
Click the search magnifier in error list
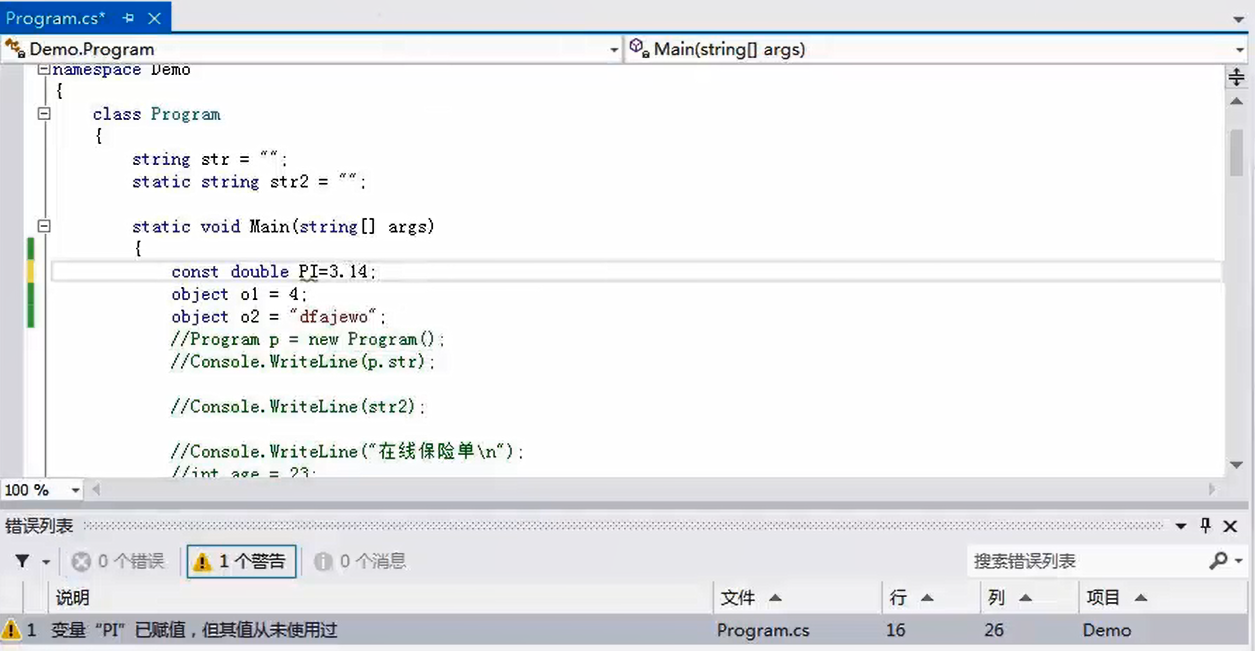[x=1218, y=561]
